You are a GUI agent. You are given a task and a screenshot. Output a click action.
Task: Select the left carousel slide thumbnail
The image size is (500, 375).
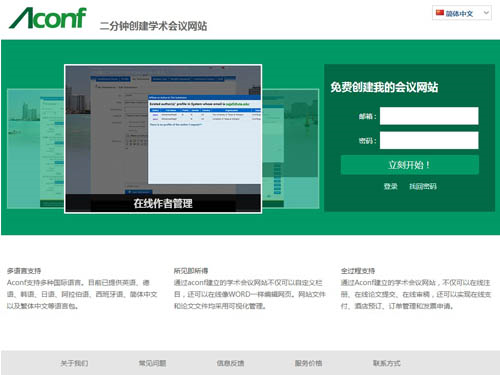click(x=35, y=149)
